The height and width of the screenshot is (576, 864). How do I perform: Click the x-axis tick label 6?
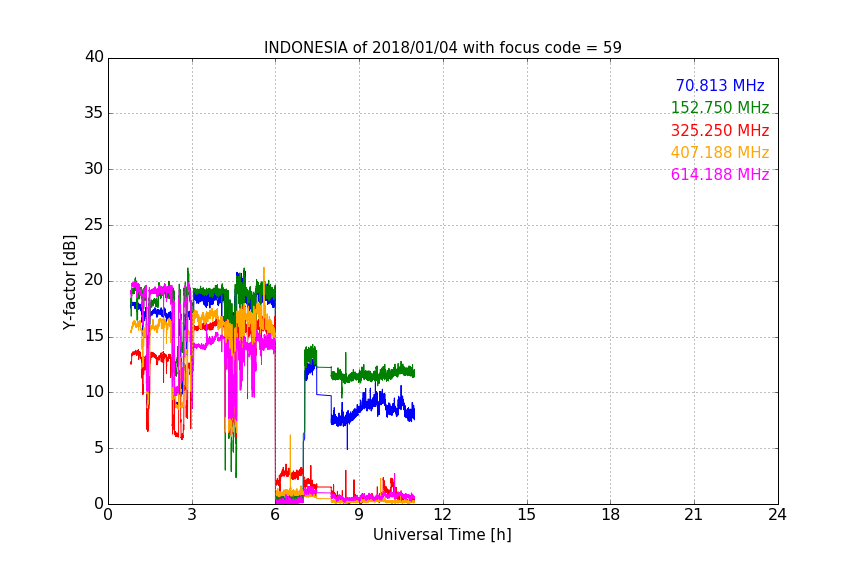pyautogui.click(x=276, y=515)
